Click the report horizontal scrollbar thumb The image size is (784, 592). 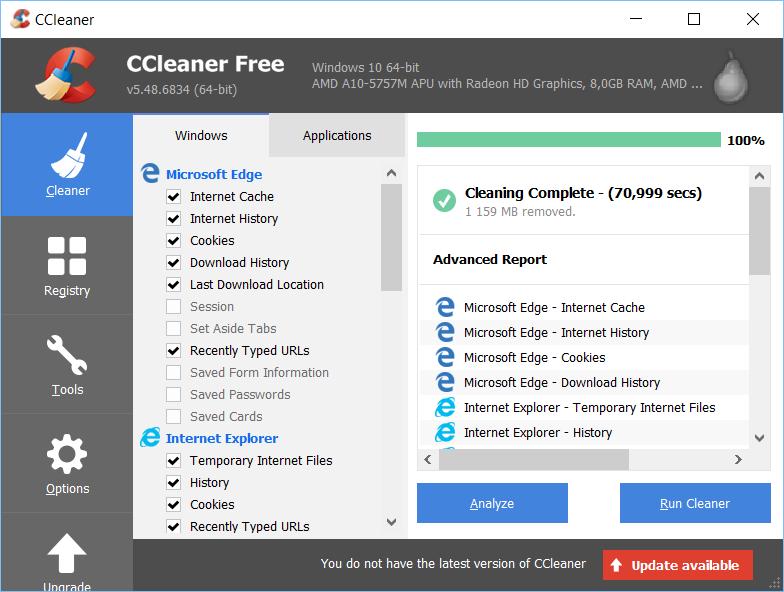[534, 460]
